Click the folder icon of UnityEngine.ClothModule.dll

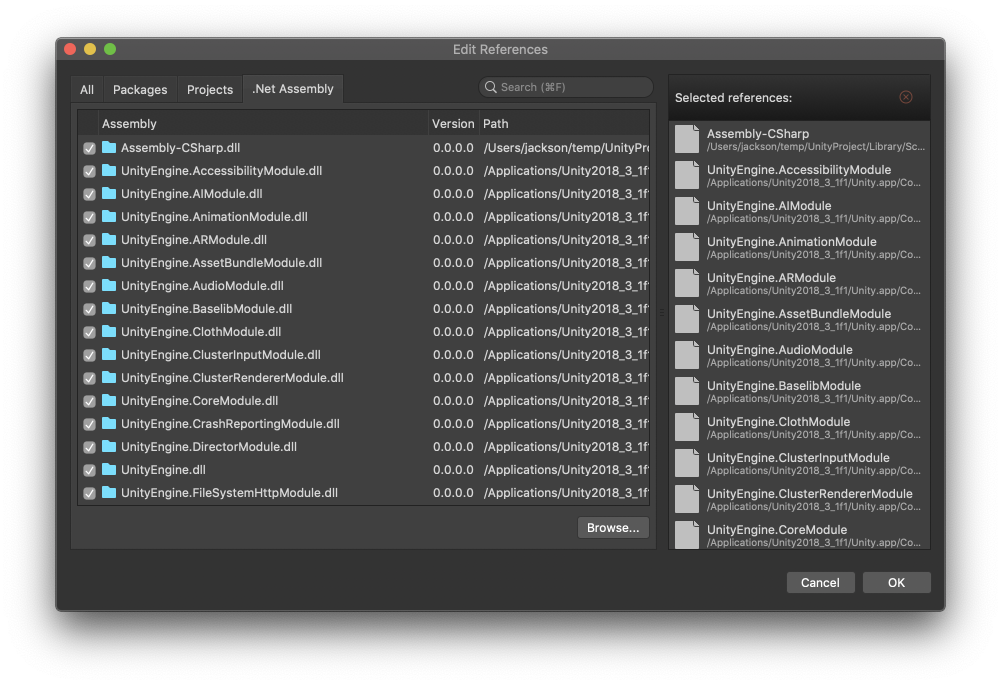pyautogui.click(x=109, y=331)
